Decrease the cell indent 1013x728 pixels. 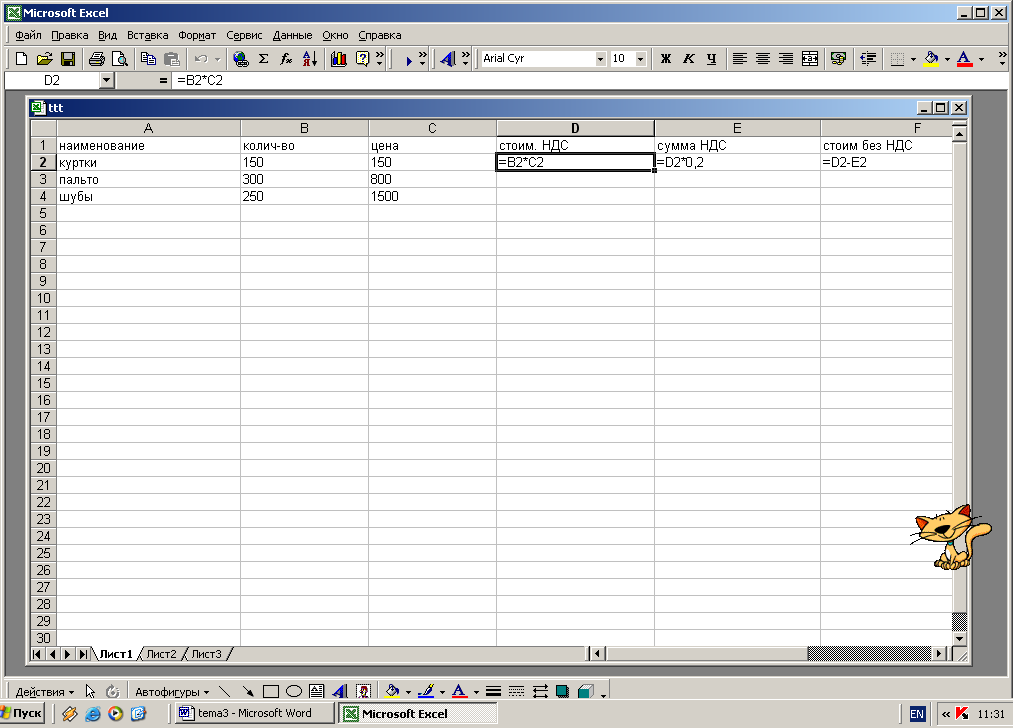[868, 59]
